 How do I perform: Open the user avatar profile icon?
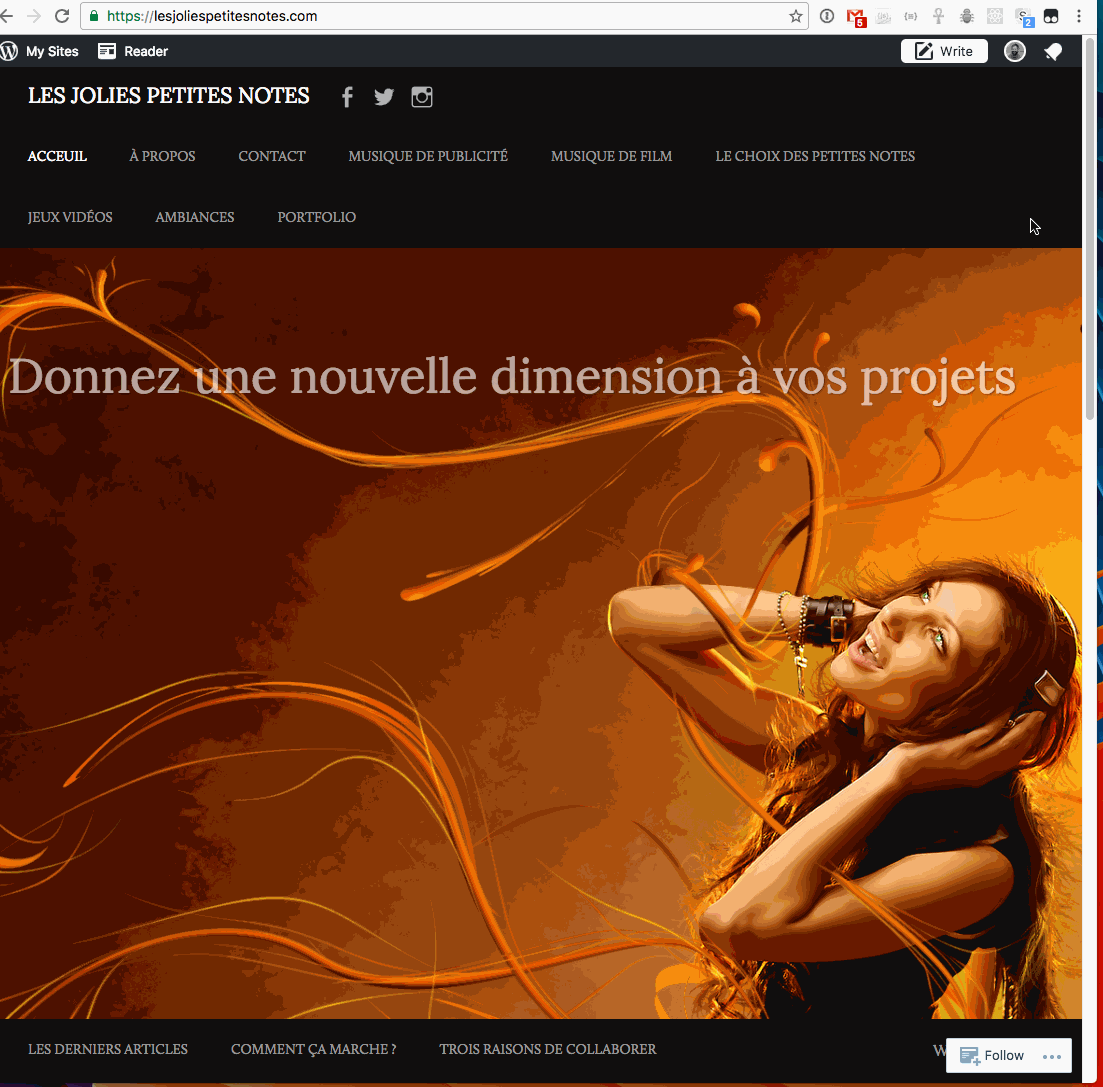[x=1015, y=52]
